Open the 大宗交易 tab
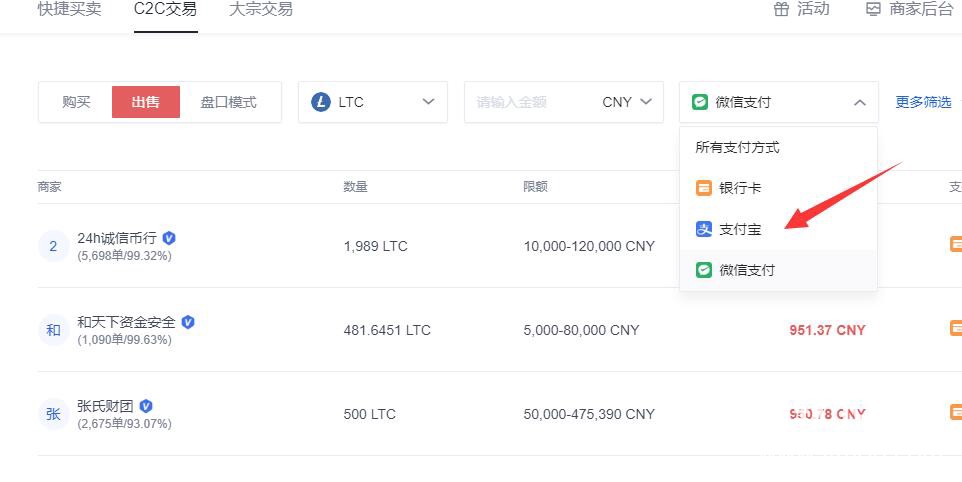This screenshot has width=962, height=482. (x=261, y=9)
